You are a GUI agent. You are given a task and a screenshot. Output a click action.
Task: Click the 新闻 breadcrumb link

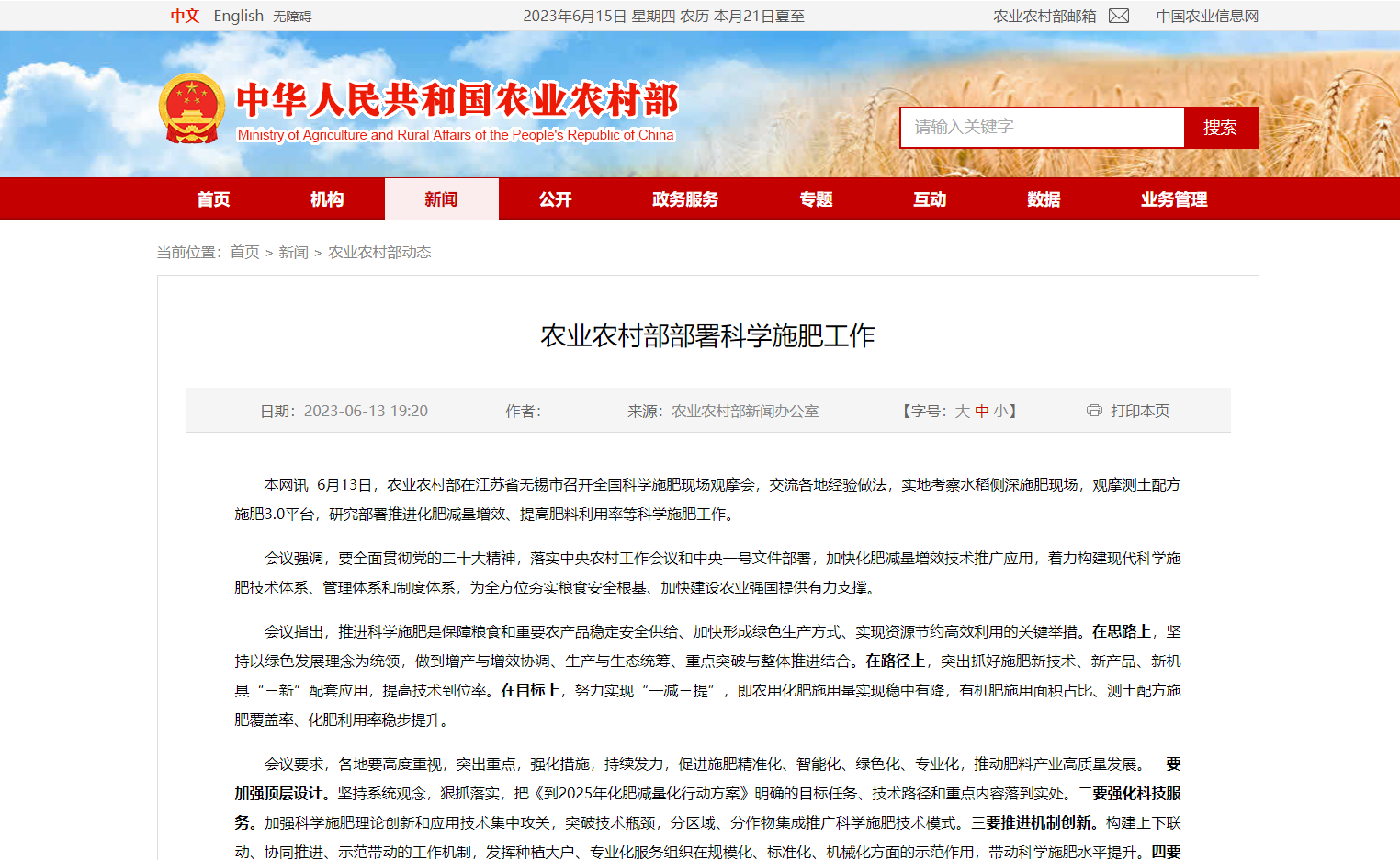coord(293,252)
